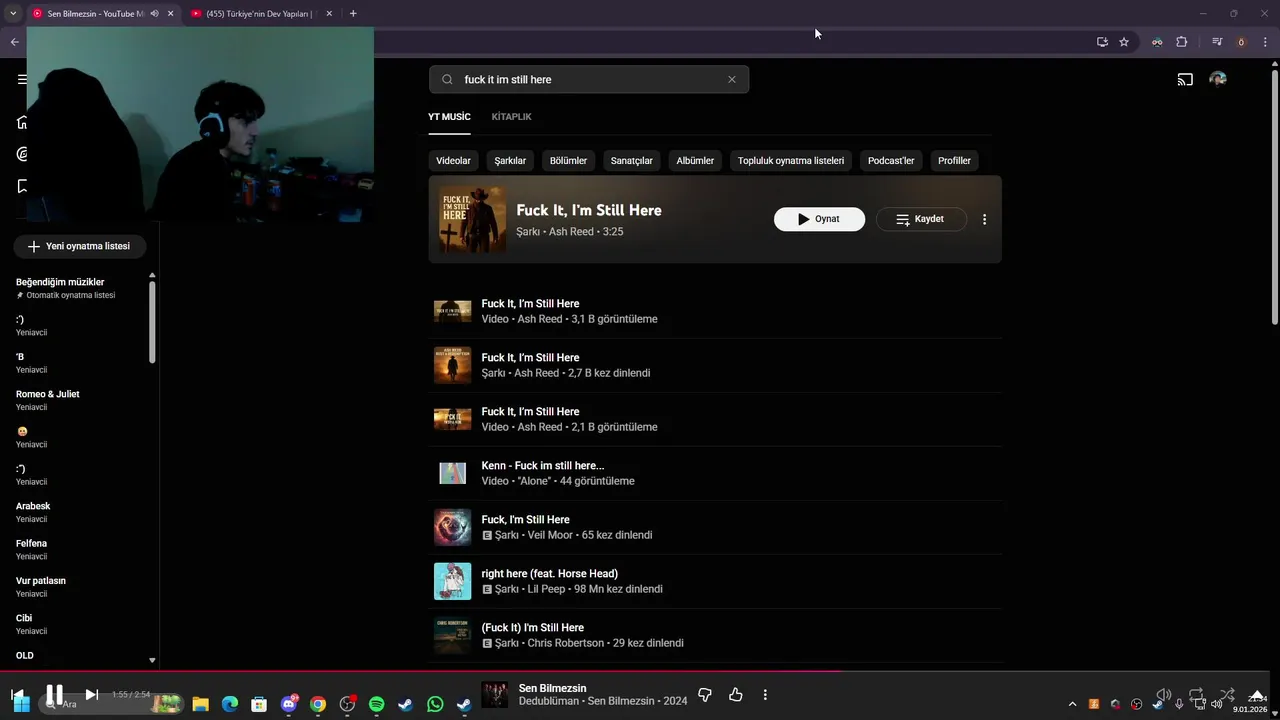Switch to the Türkiye'nin Dev Yapıları tab
Image resolution: width=1280 pixels, height=720 pixels.
tap(258, 14)
